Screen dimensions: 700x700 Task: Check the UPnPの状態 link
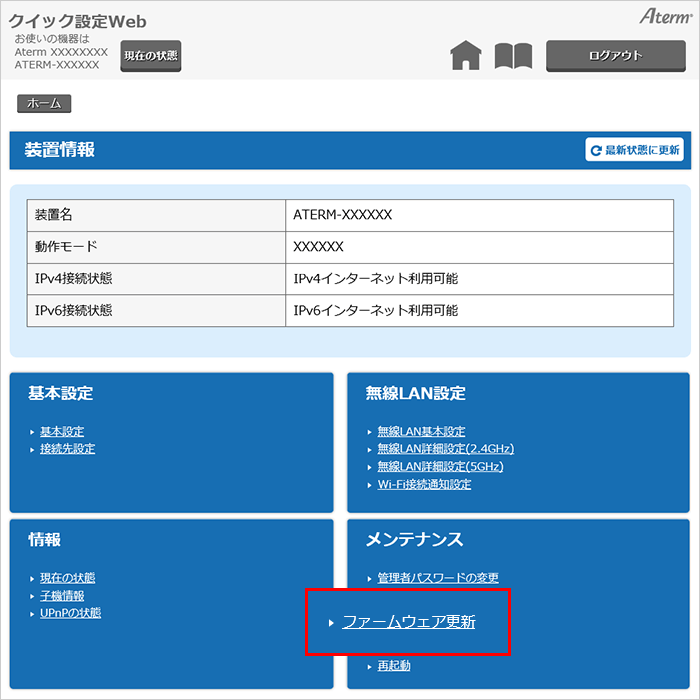(70, 613)
